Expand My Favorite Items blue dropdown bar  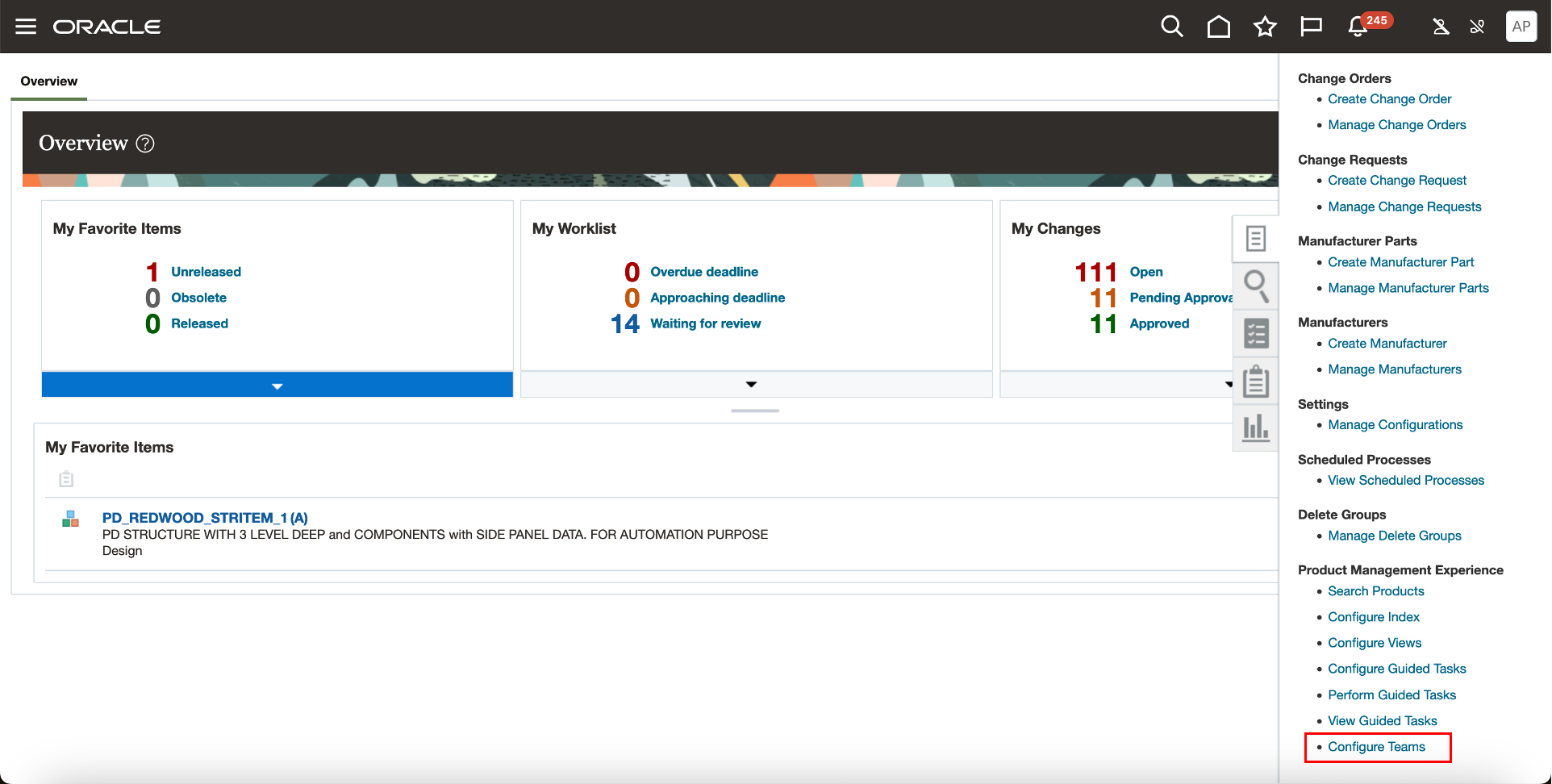[277, 385]
